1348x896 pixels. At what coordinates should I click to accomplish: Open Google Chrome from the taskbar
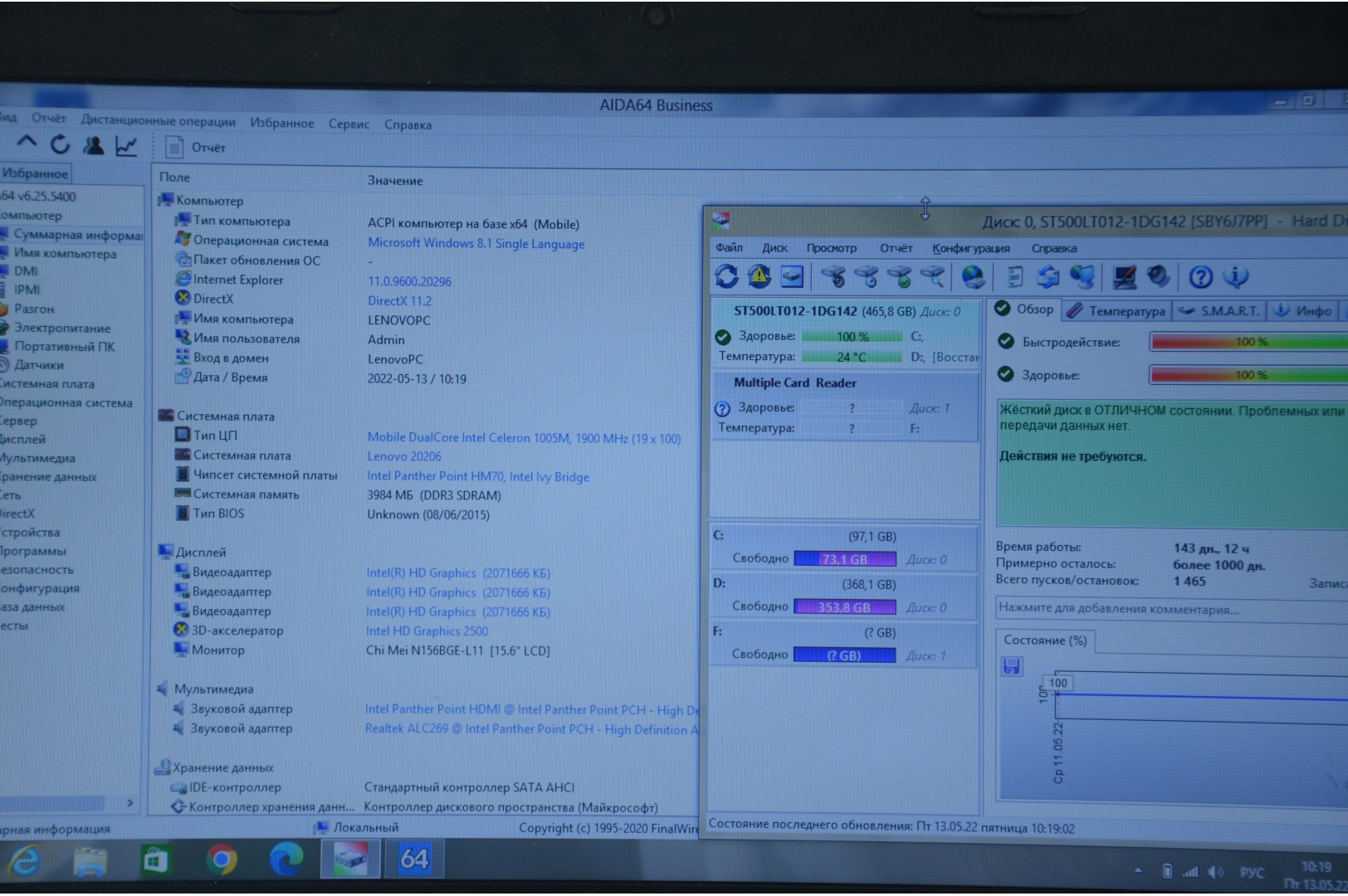pos(221,859)
